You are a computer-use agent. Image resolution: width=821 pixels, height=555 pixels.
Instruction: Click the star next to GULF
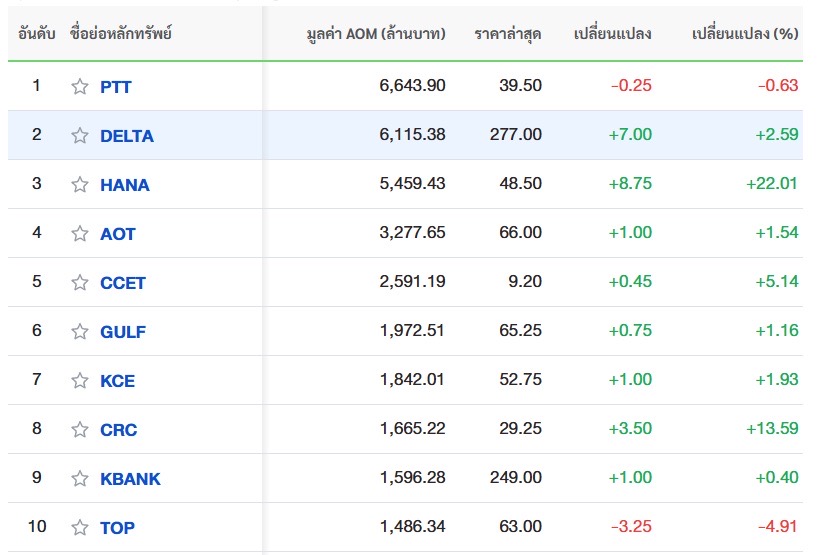[x=80, y=331]
